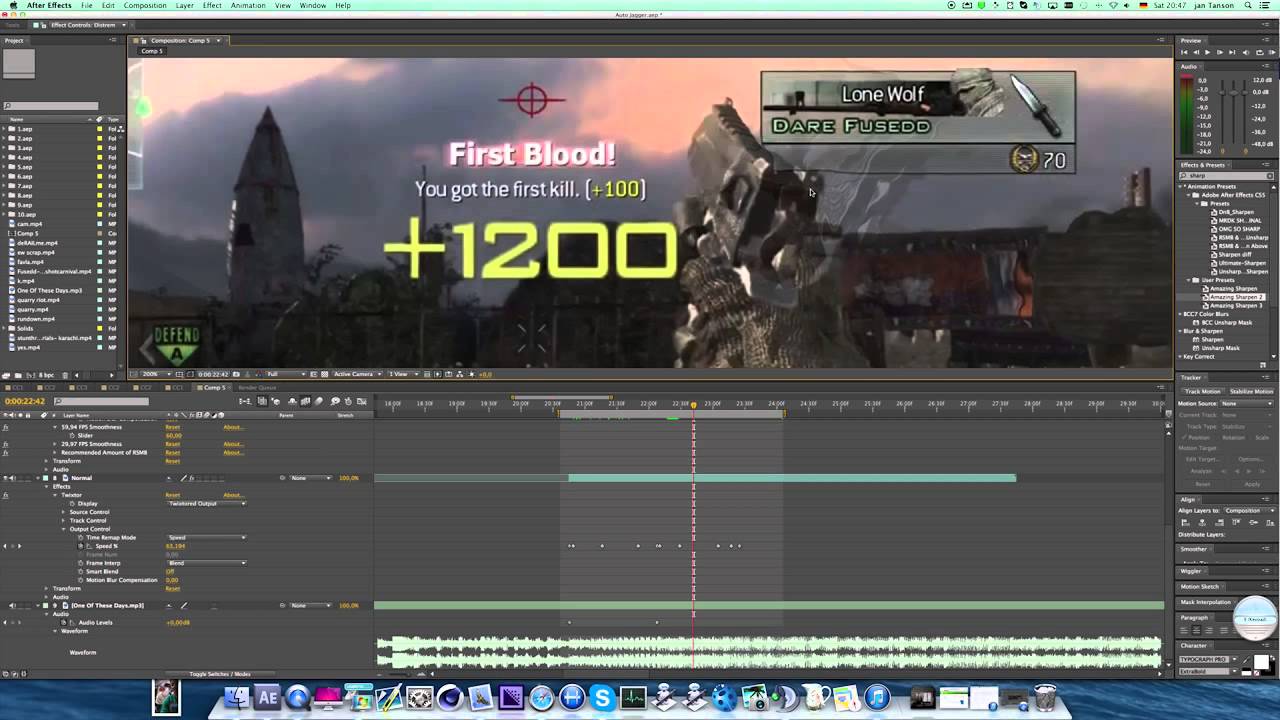Click the timeline search field

[x=101, y=401]
